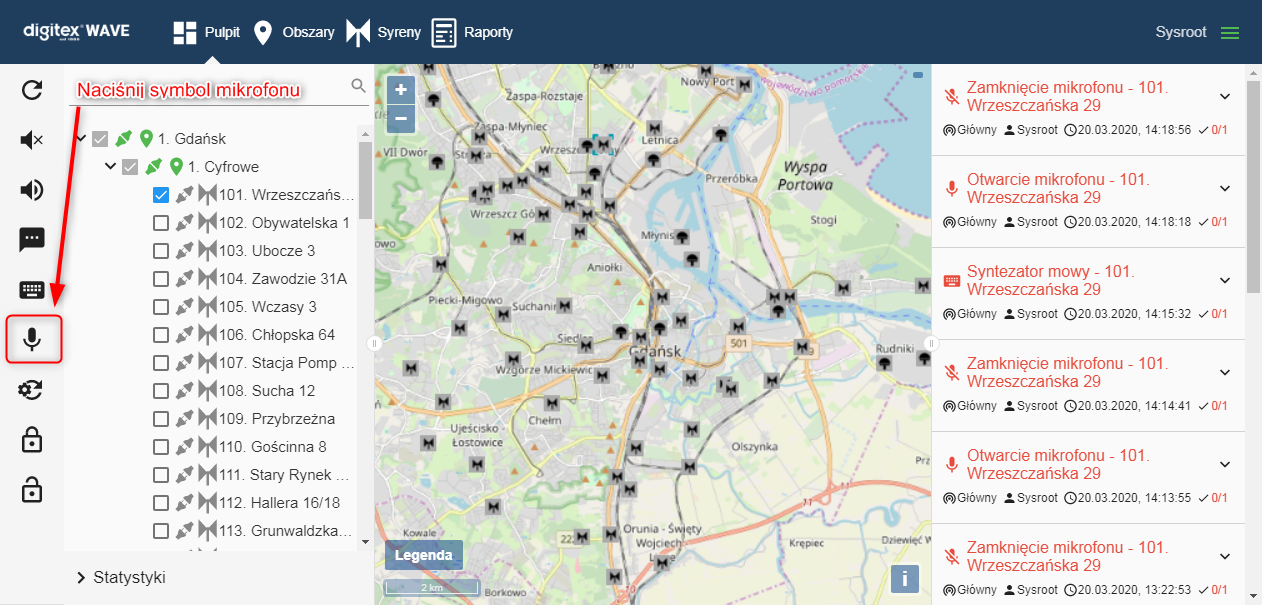Open the Raporty tab

tap(472, 32)
